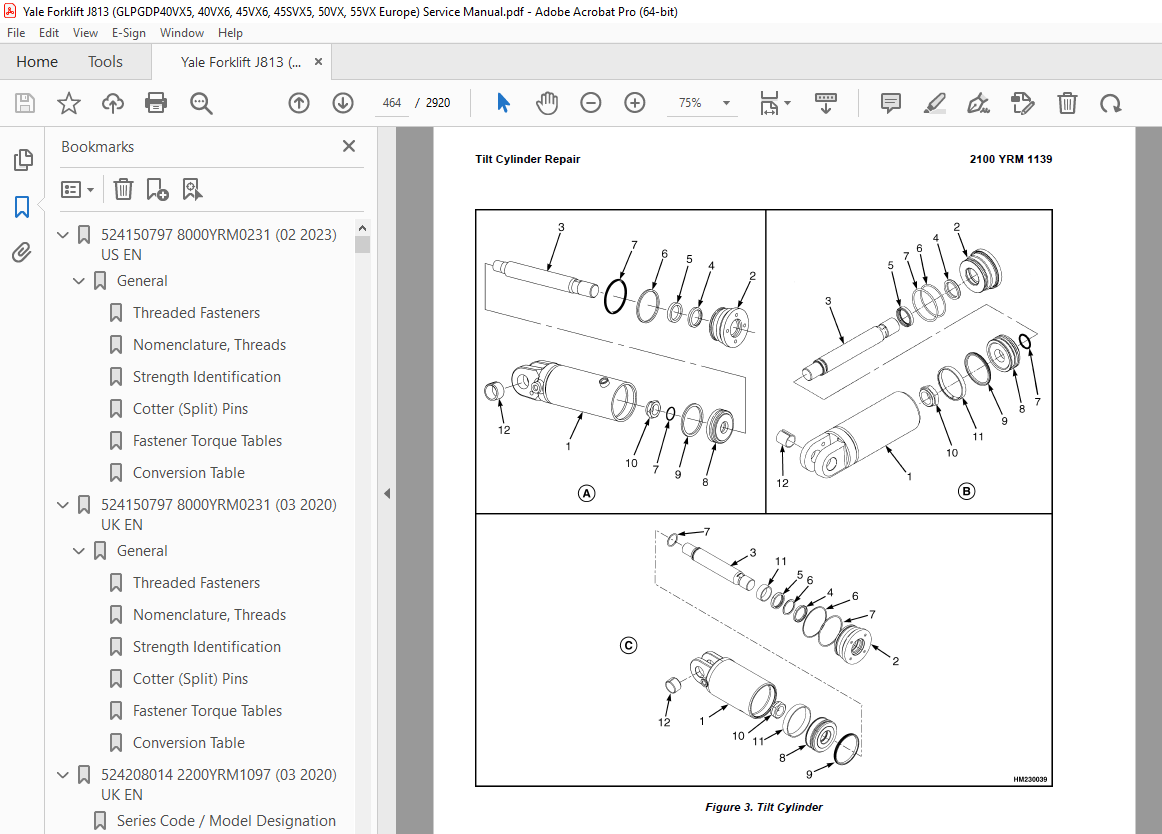Image resolution: width=1162 pixels, height=834 pixels.
Task: Go to next page arrow
Action: point(342,103)
